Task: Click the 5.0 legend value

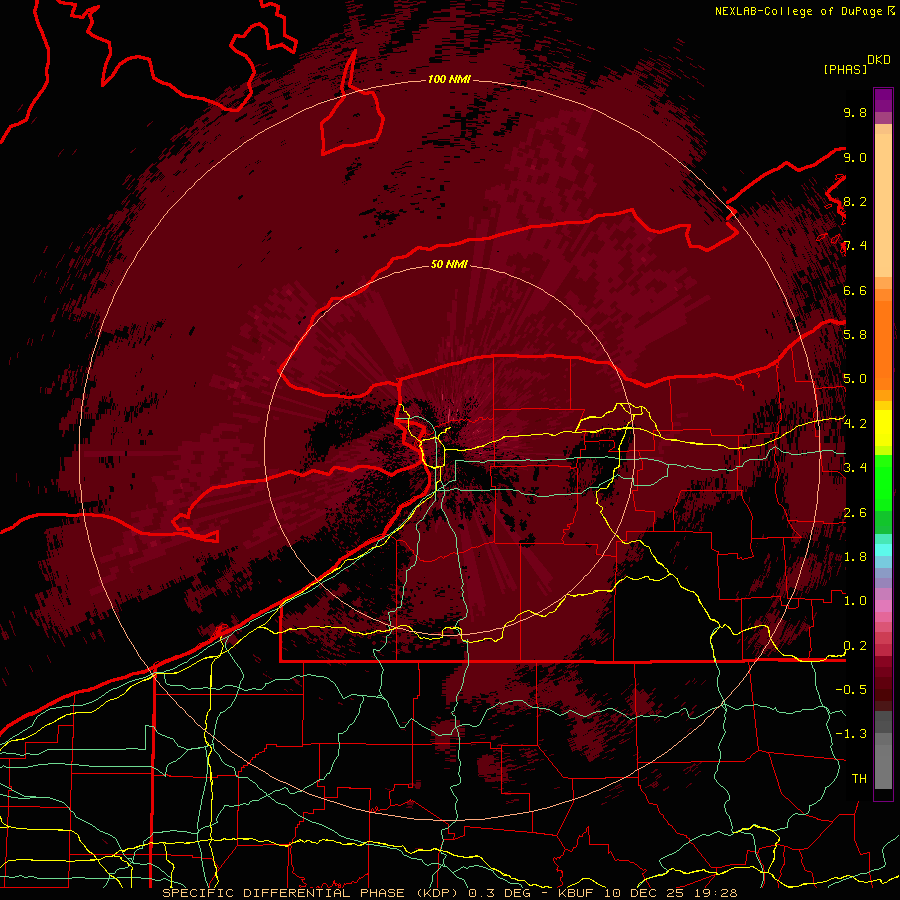Action: pos(855,379)
